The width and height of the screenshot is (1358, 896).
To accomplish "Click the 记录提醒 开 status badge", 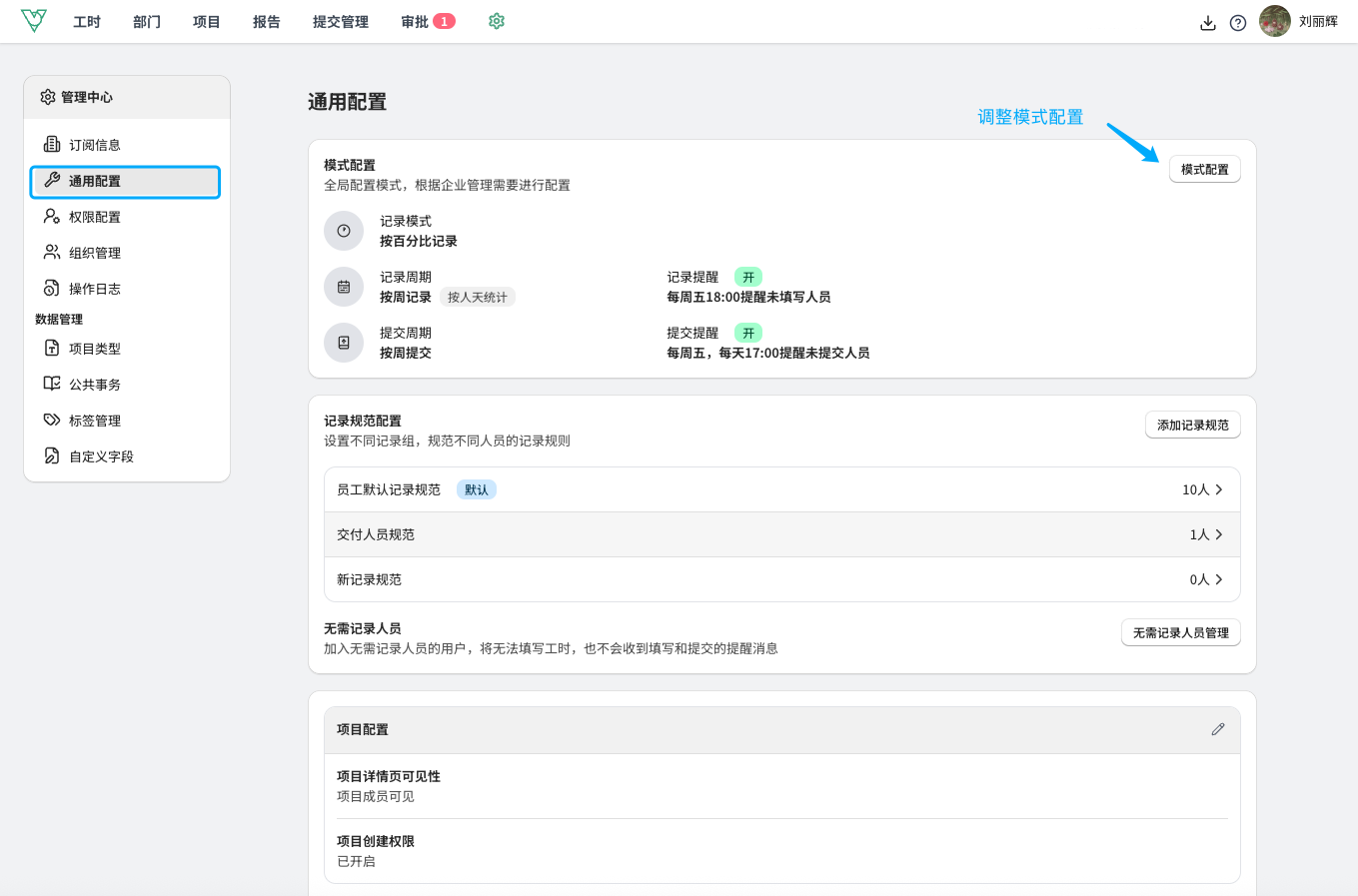I will 747,277.
